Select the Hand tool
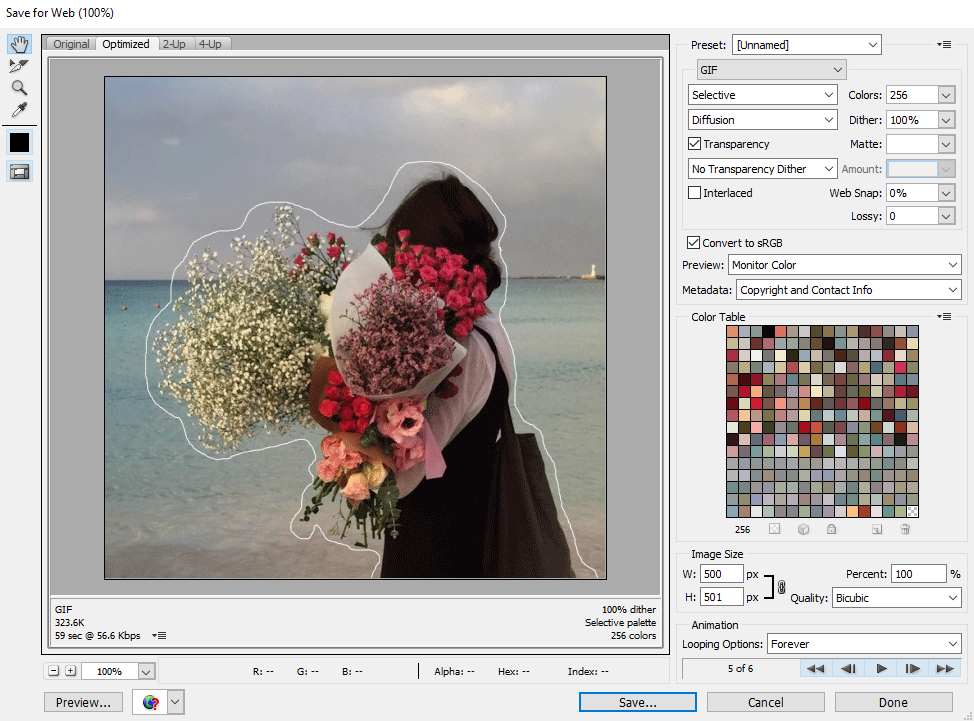This screenshot has width=974, height=721. pyautogui.click(x=19, y=44)
